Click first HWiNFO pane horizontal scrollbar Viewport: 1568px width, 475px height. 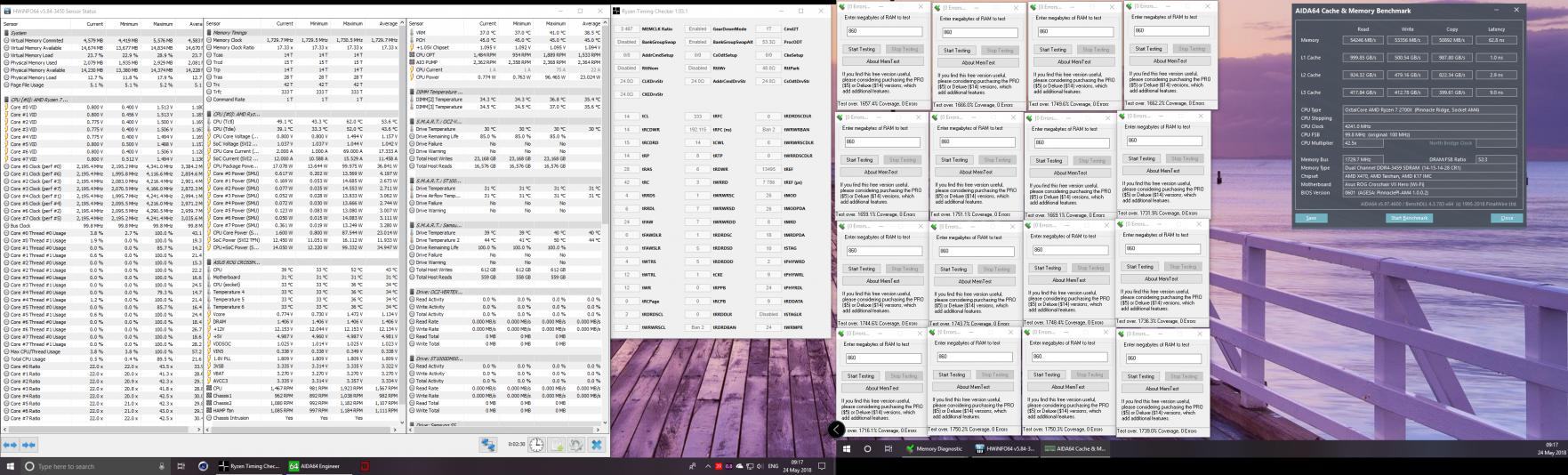point(101,429)
